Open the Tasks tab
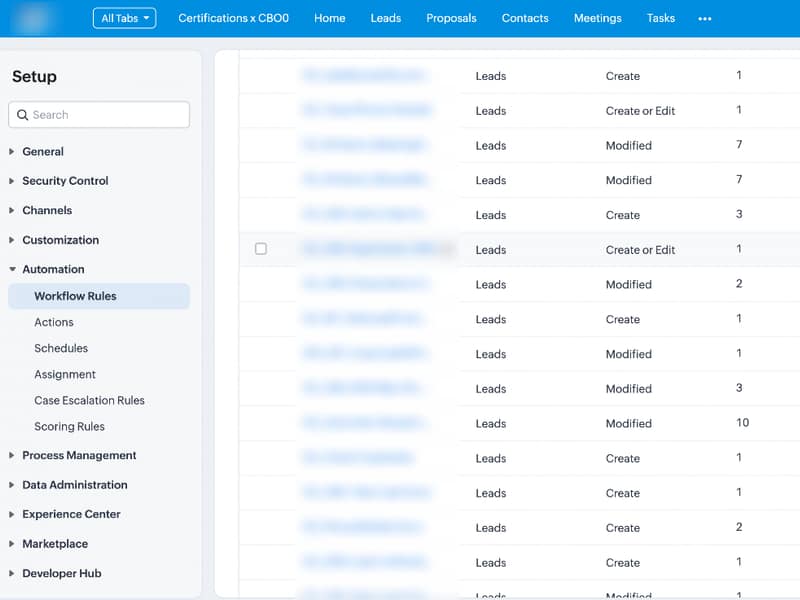Screen dimensions: 800x600 661,18
